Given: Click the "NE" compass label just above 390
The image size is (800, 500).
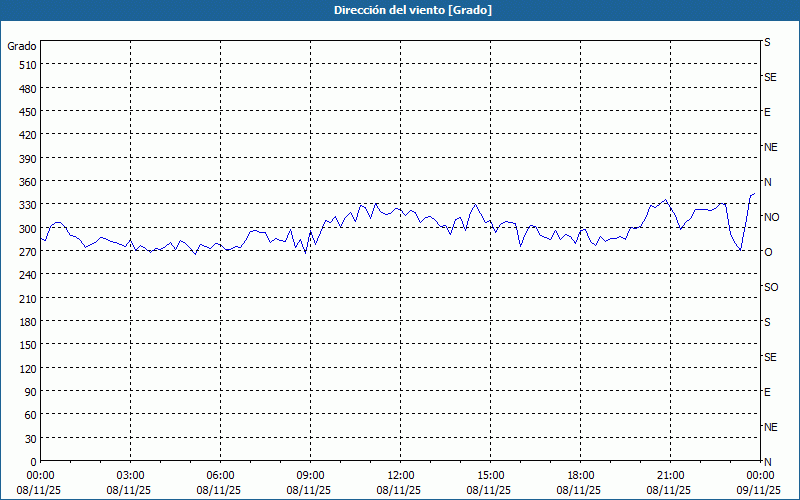Looking at the screenshot, I should 770,147.
